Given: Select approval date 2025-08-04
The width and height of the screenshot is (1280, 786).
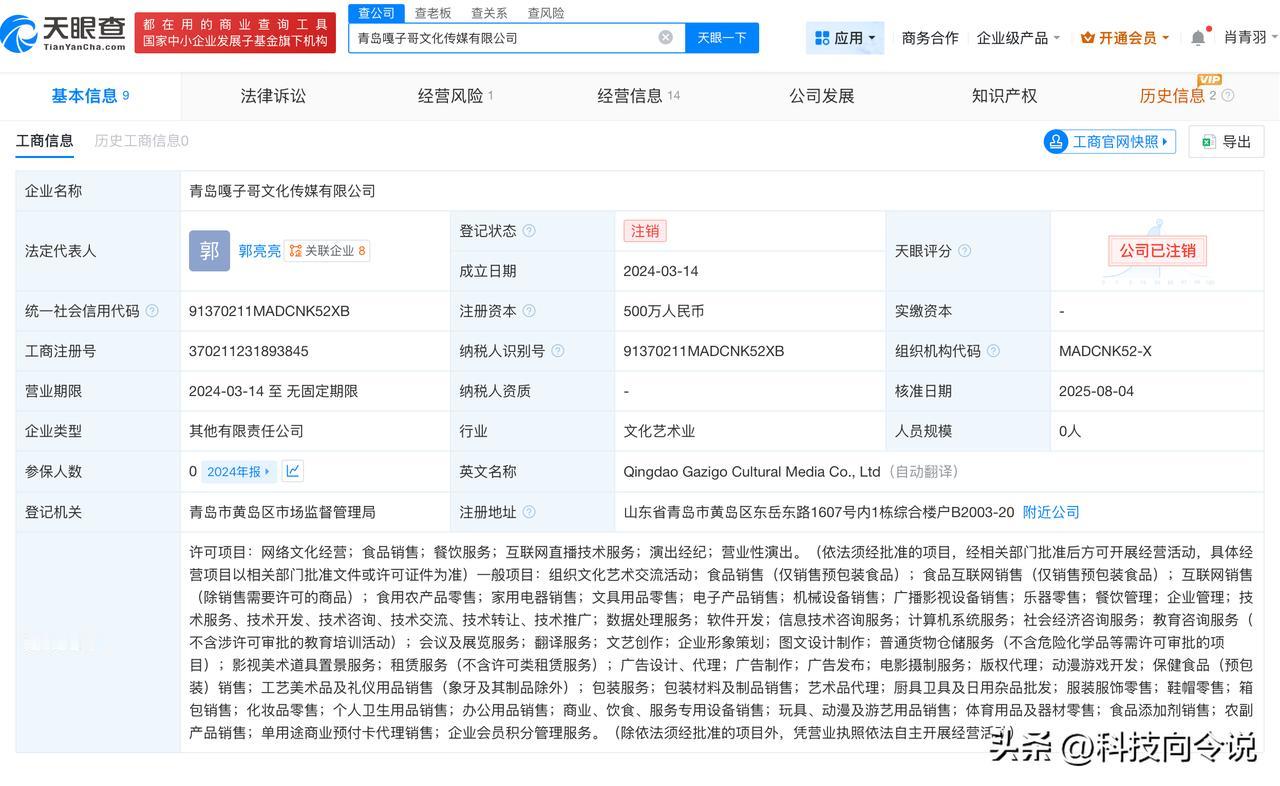Looking at the screenshot, I should [1096, 391].
